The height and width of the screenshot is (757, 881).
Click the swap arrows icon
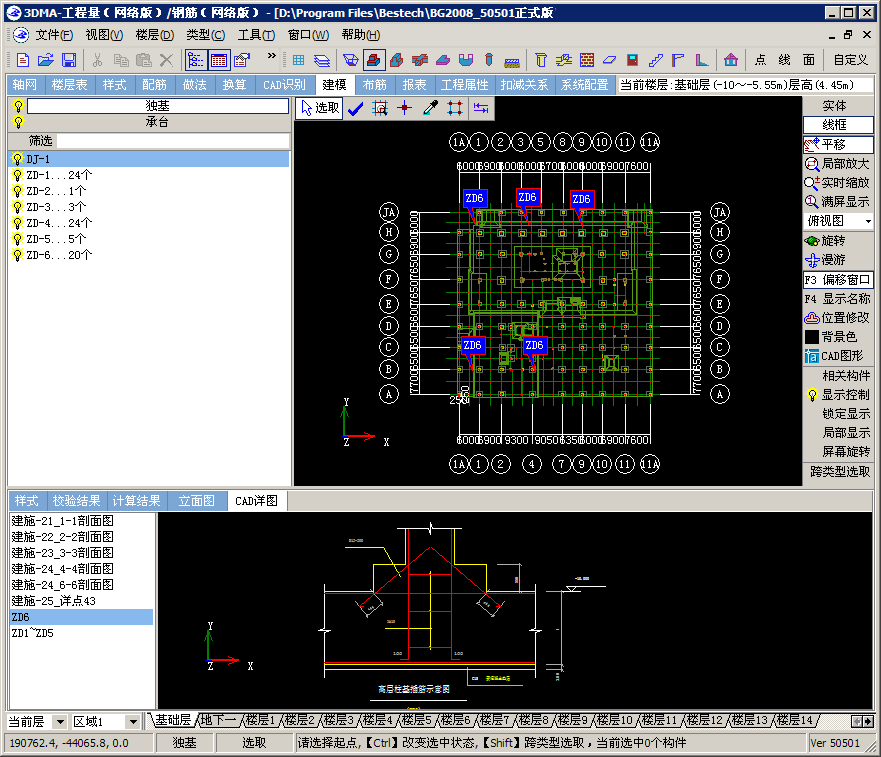tap(481, 108)
